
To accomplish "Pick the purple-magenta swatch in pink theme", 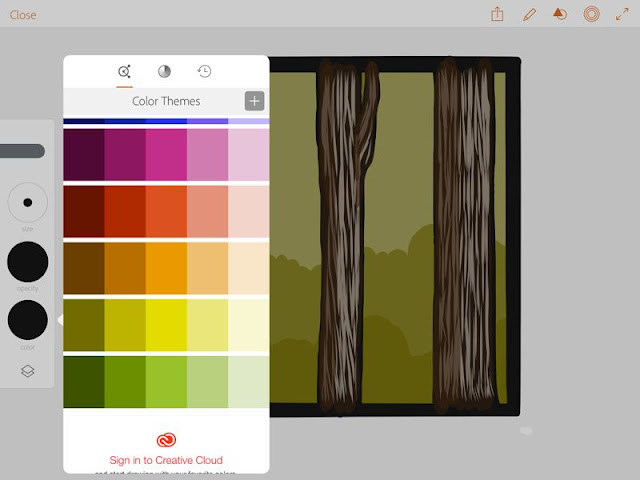I will coord(125,155).
